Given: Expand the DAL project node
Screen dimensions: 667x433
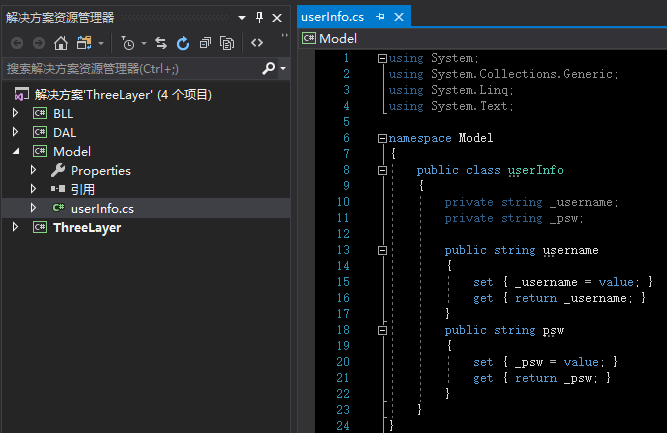Looking at the screenshot, I should (x=15, y=132).
